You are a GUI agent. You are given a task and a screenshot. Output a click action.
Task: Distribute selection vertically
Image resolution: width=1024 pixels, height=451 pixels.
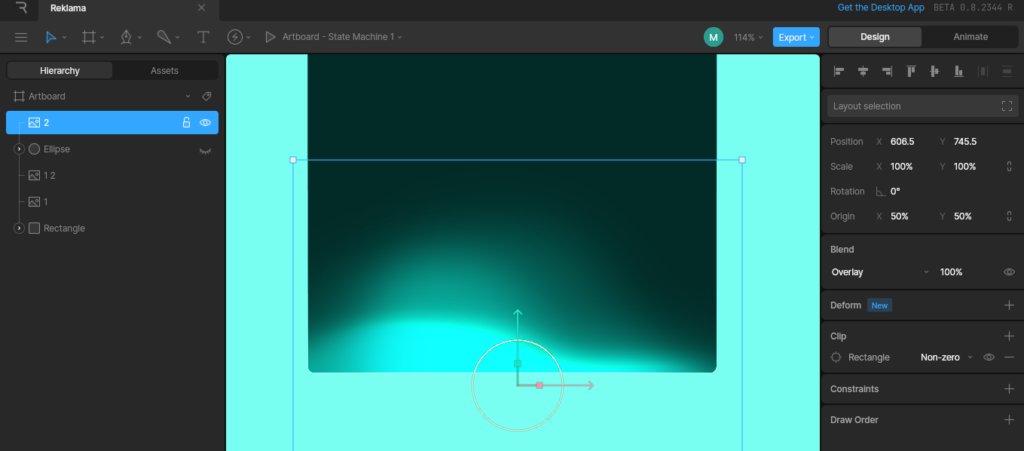tap(1006, 71)
